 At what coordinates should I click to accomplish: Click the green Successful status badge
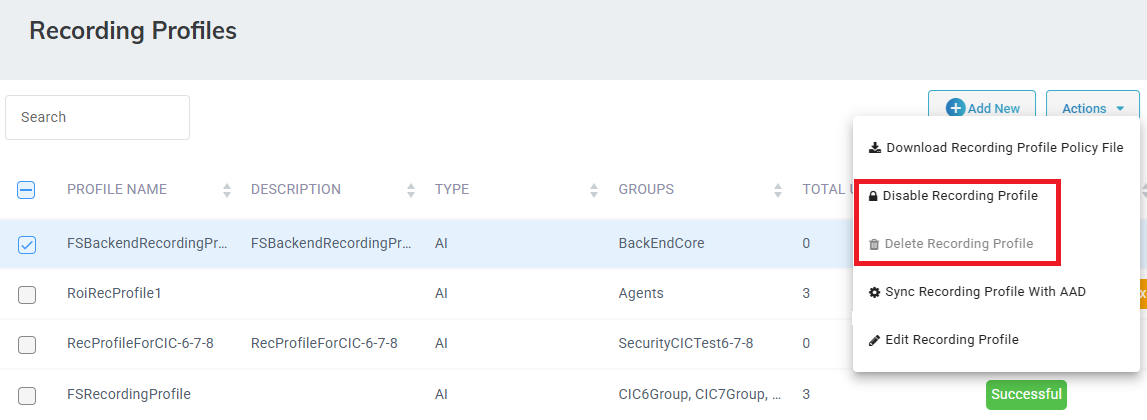point(1026,394)
